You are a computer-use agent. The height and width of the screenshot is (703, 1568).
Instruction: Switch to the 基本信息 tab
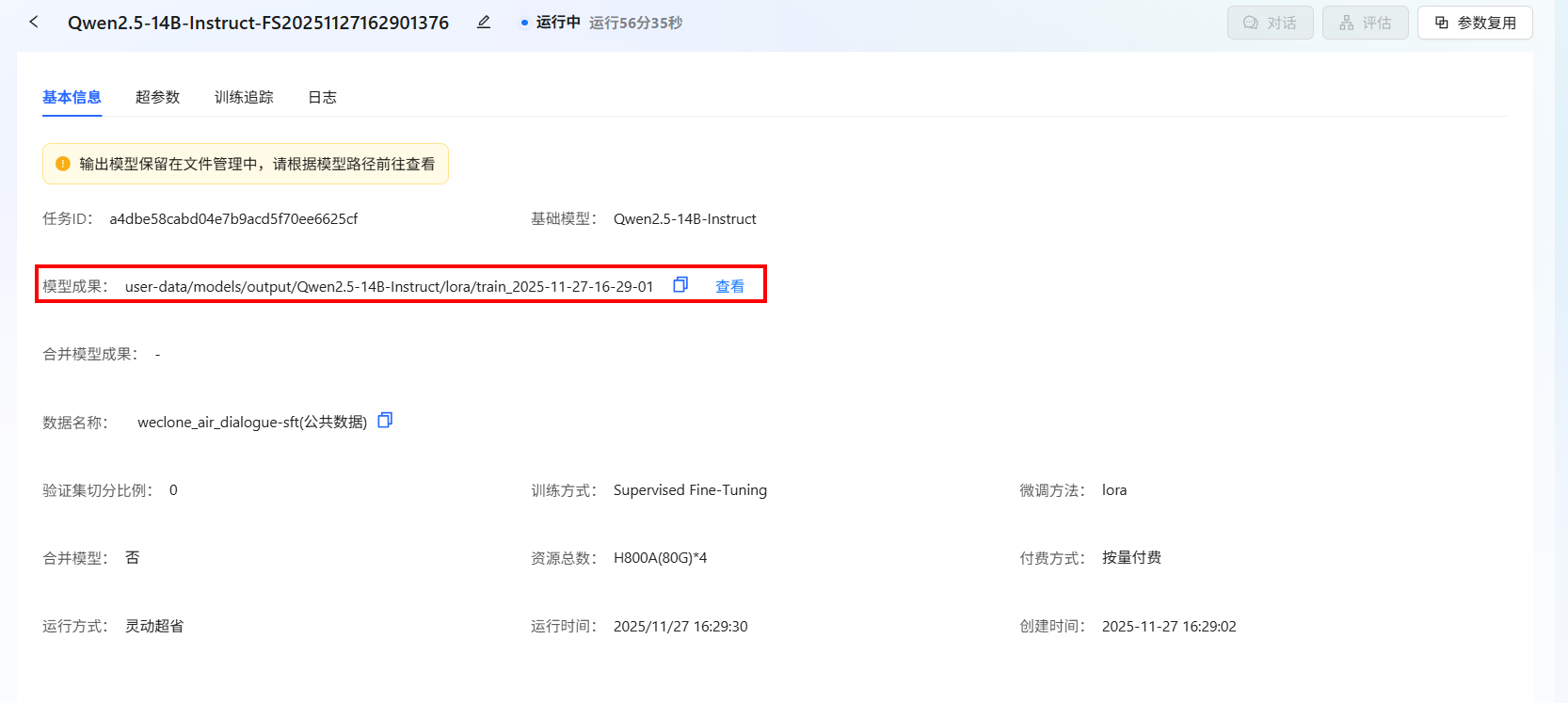click(72, 97)
